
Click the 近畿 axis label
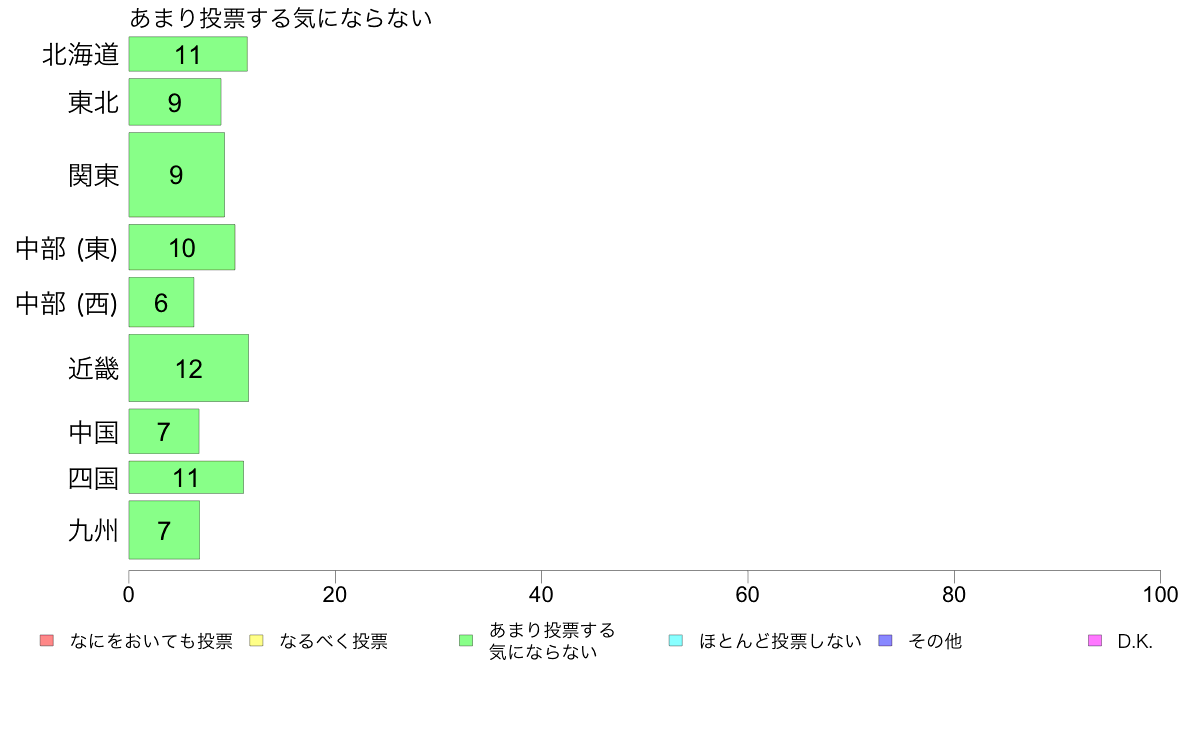93,368
